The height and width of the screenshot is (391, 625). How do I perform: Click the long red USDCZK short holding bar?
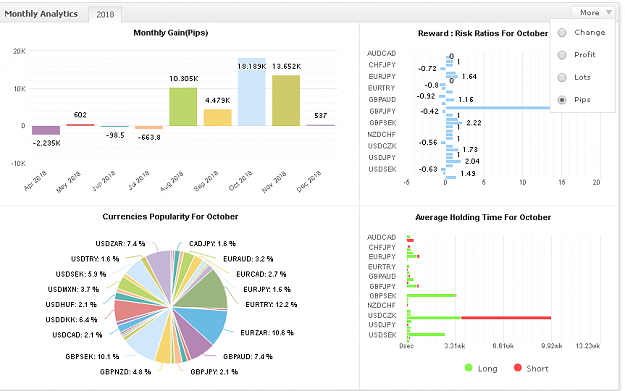[506, 318]
